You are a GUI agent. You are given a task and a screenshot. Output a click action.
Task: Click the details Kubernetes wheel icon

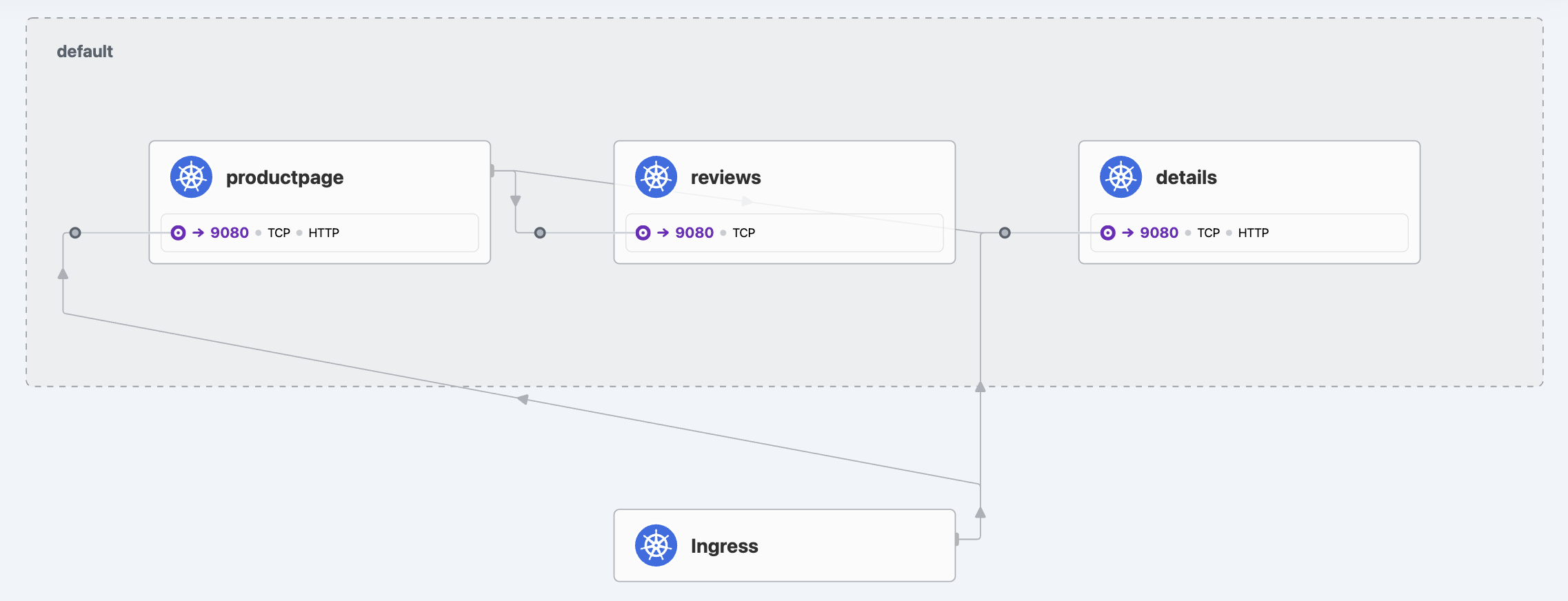[1120, 177]
